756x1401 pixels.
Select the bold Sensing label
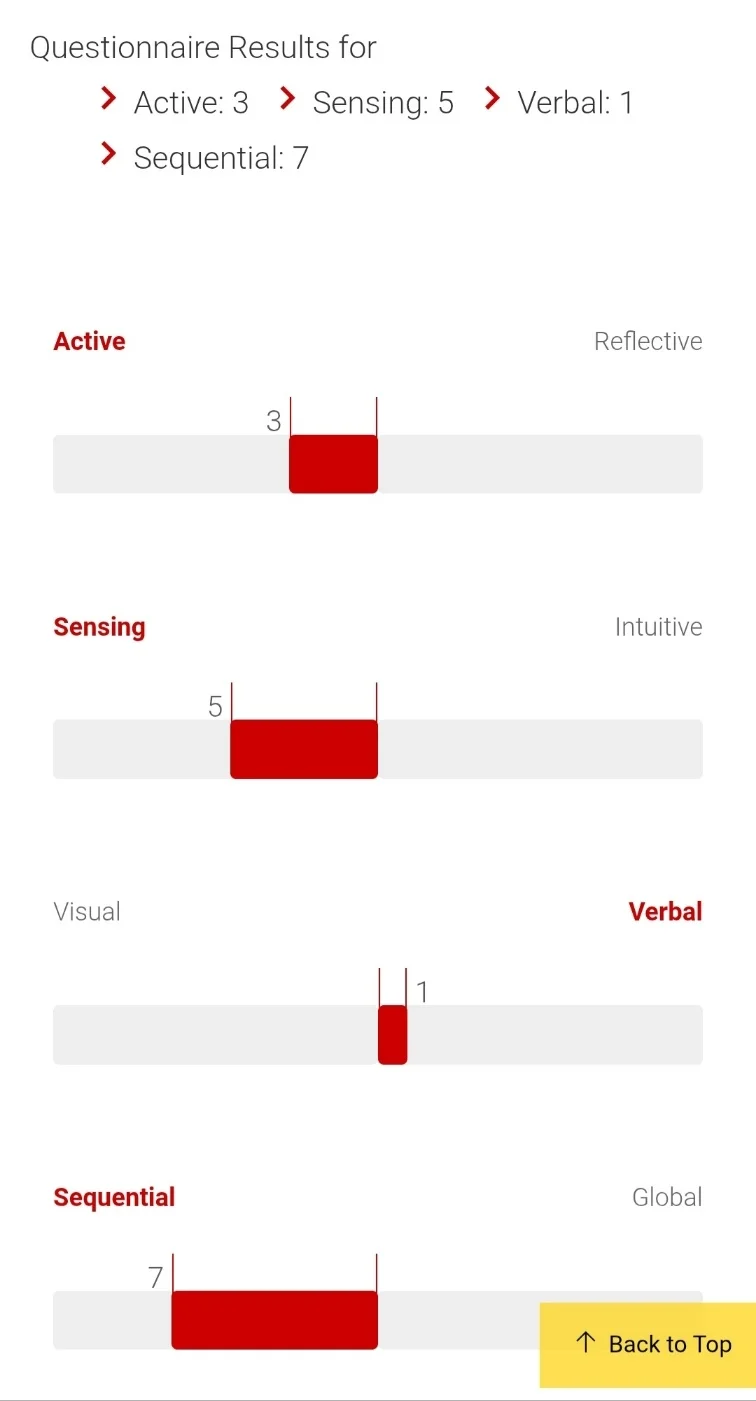click(99, 627)
